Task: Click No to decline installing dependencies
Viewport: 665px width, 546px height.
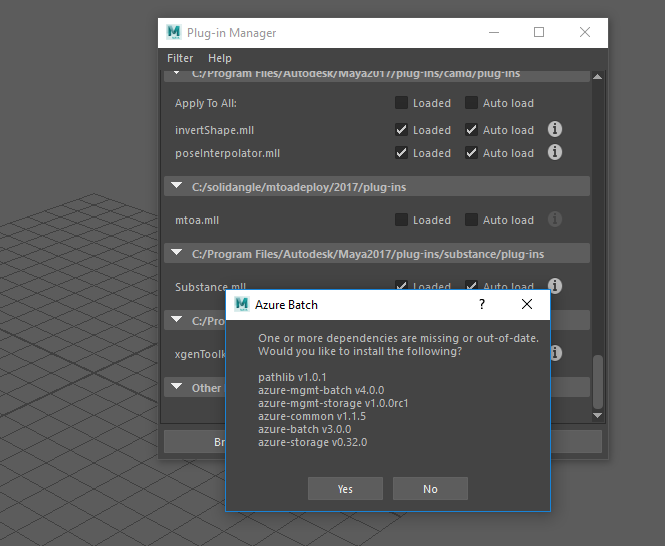Action: point(430,489)
